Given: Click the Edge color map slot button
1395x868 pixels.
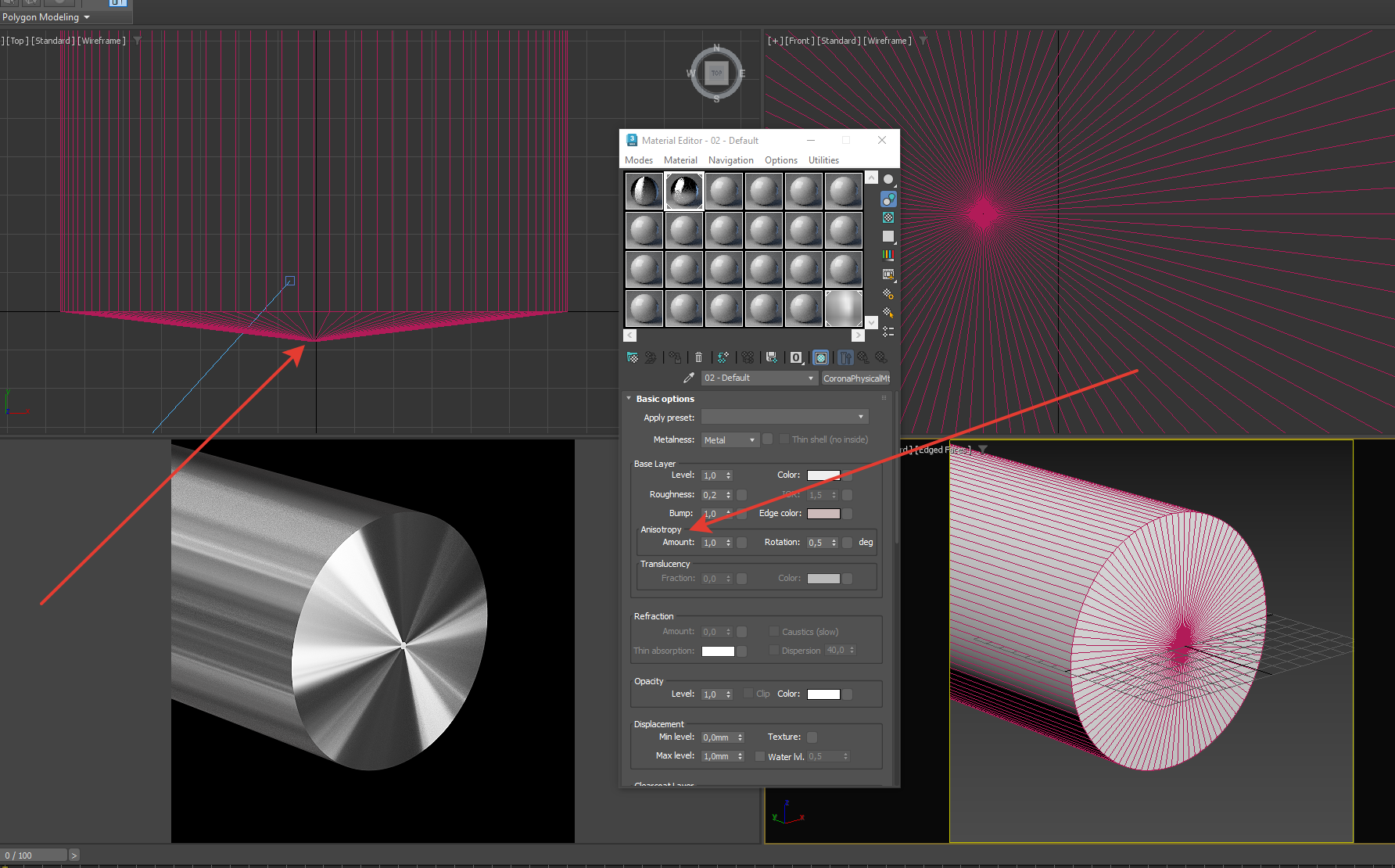Looking at the screenshot, I should coord(847,514).
